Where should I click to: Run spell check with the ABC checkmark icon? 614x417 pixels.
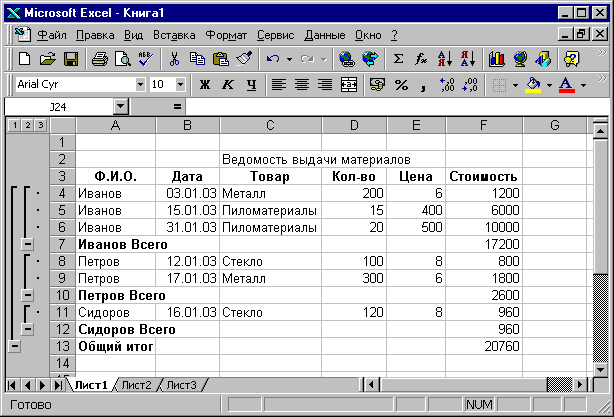(146, 60)
